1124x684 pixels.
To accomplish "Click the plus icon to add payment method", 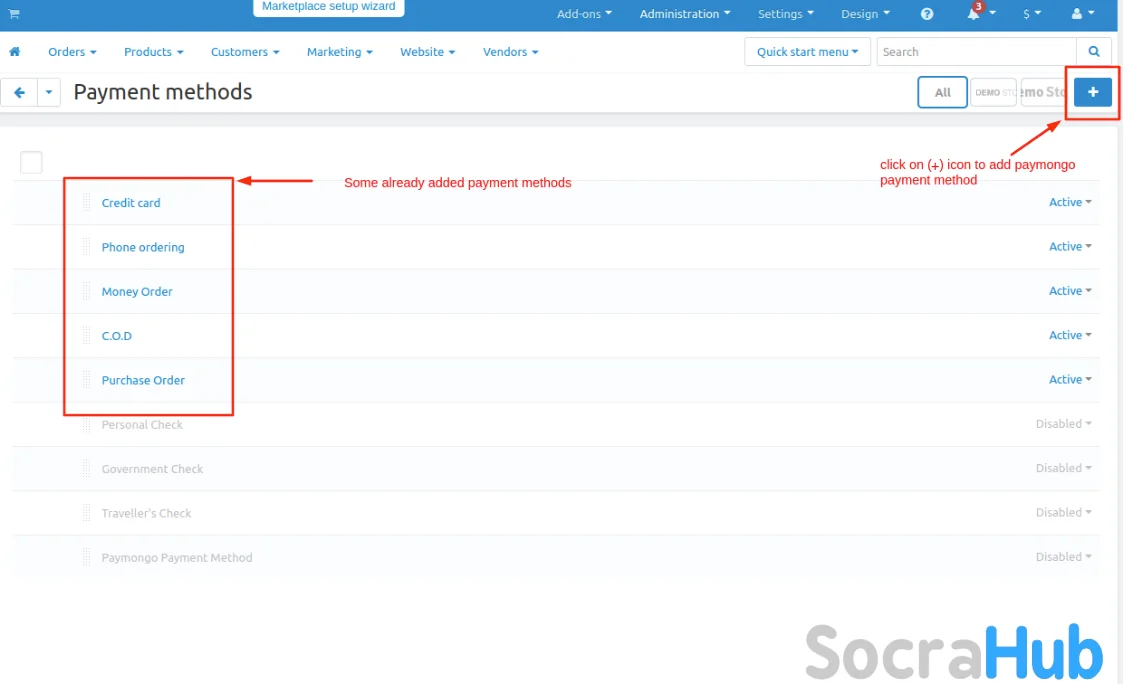I will click(x=1092, y=92).
